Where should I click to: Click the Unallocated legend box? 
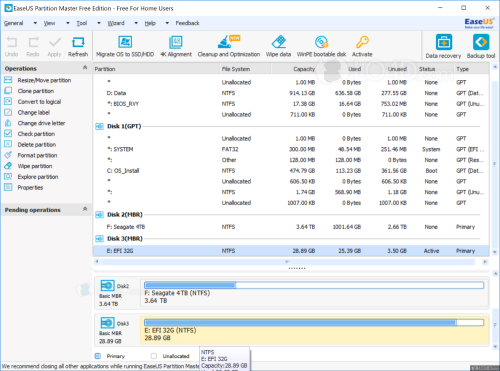click(154, 356)
